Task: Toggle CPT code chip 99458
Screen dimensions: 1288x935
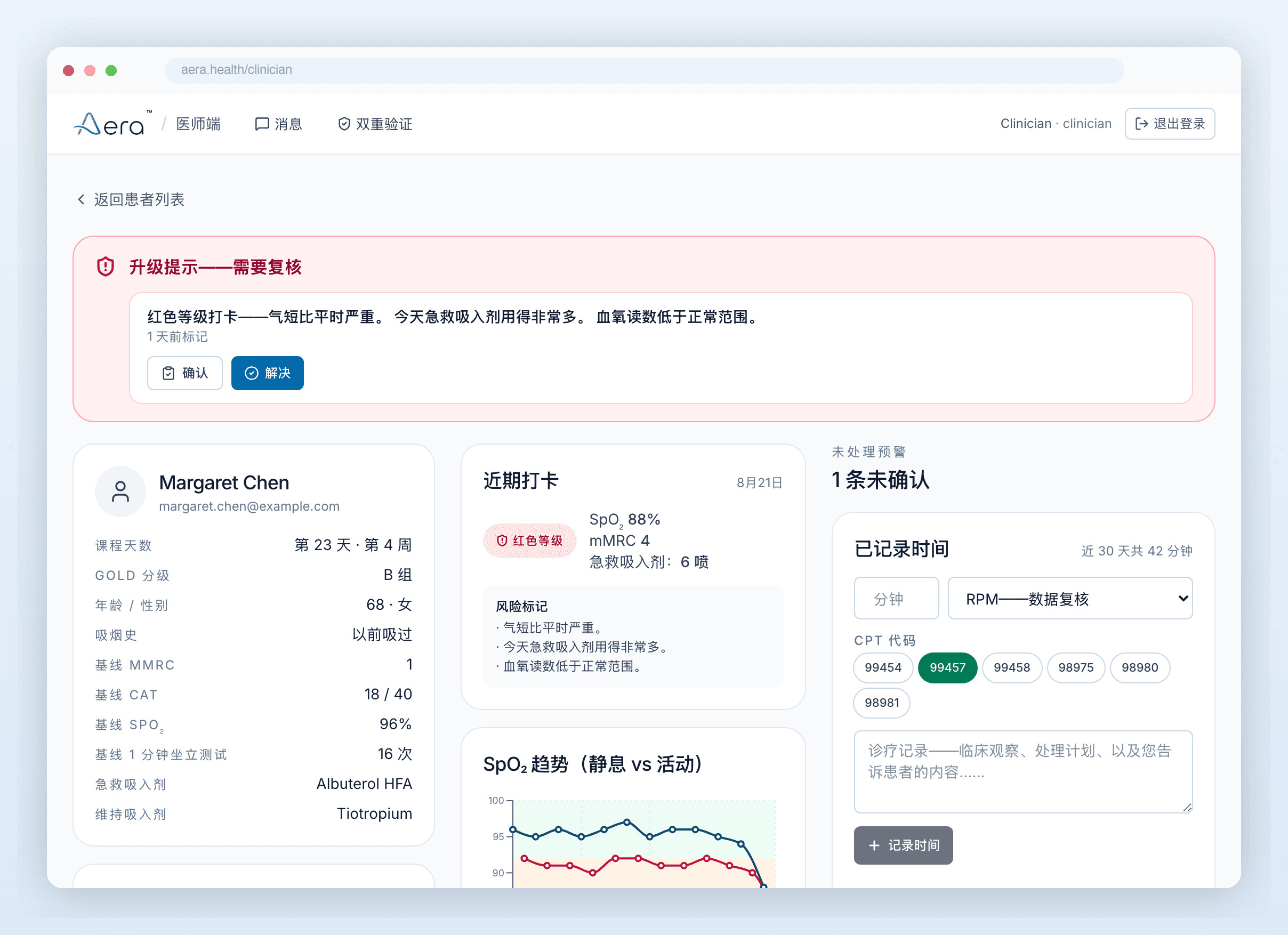Action: 1011,667
